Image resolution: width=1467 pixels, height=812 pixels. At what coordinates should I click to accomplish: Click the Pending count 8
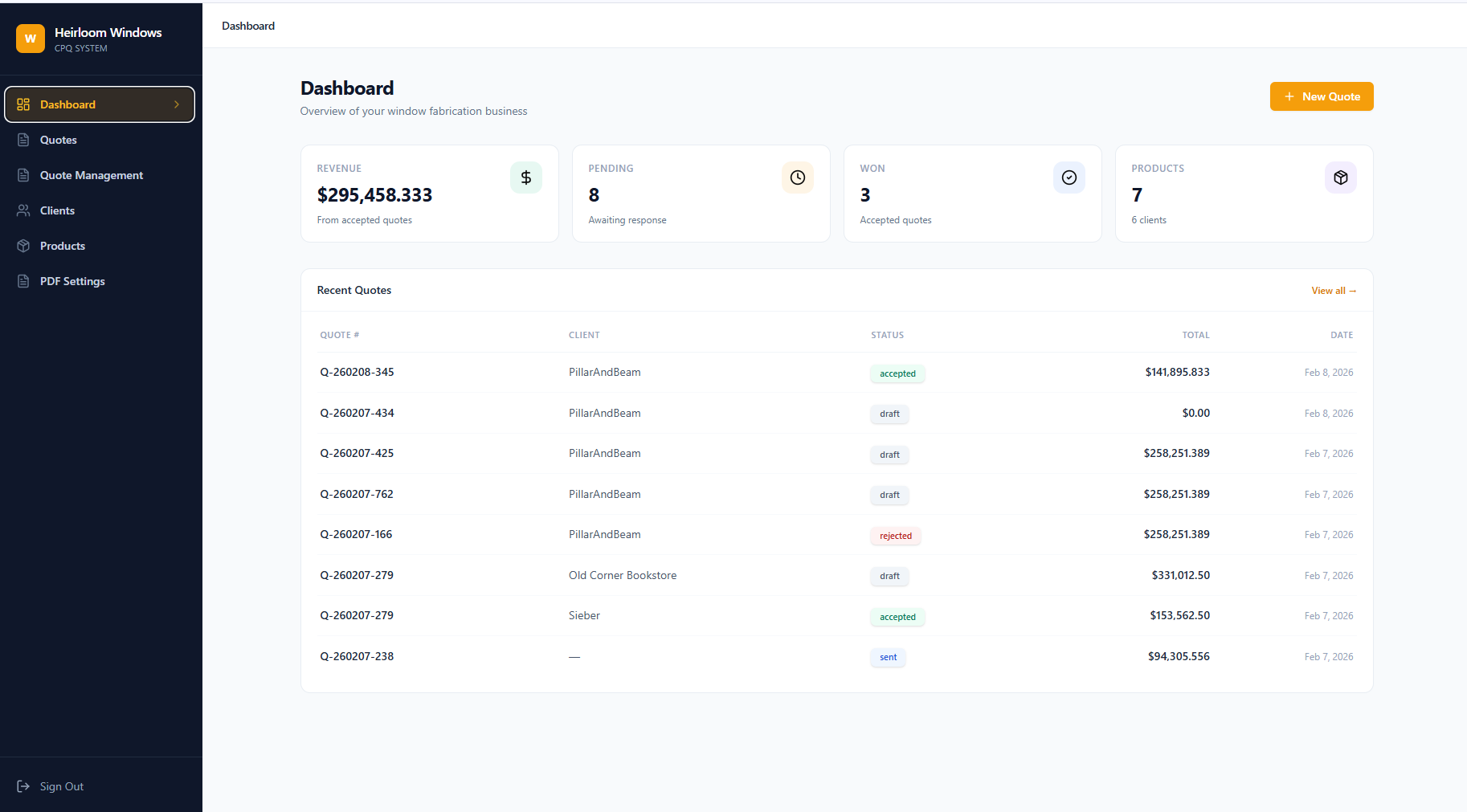click(x=594, y=195)
